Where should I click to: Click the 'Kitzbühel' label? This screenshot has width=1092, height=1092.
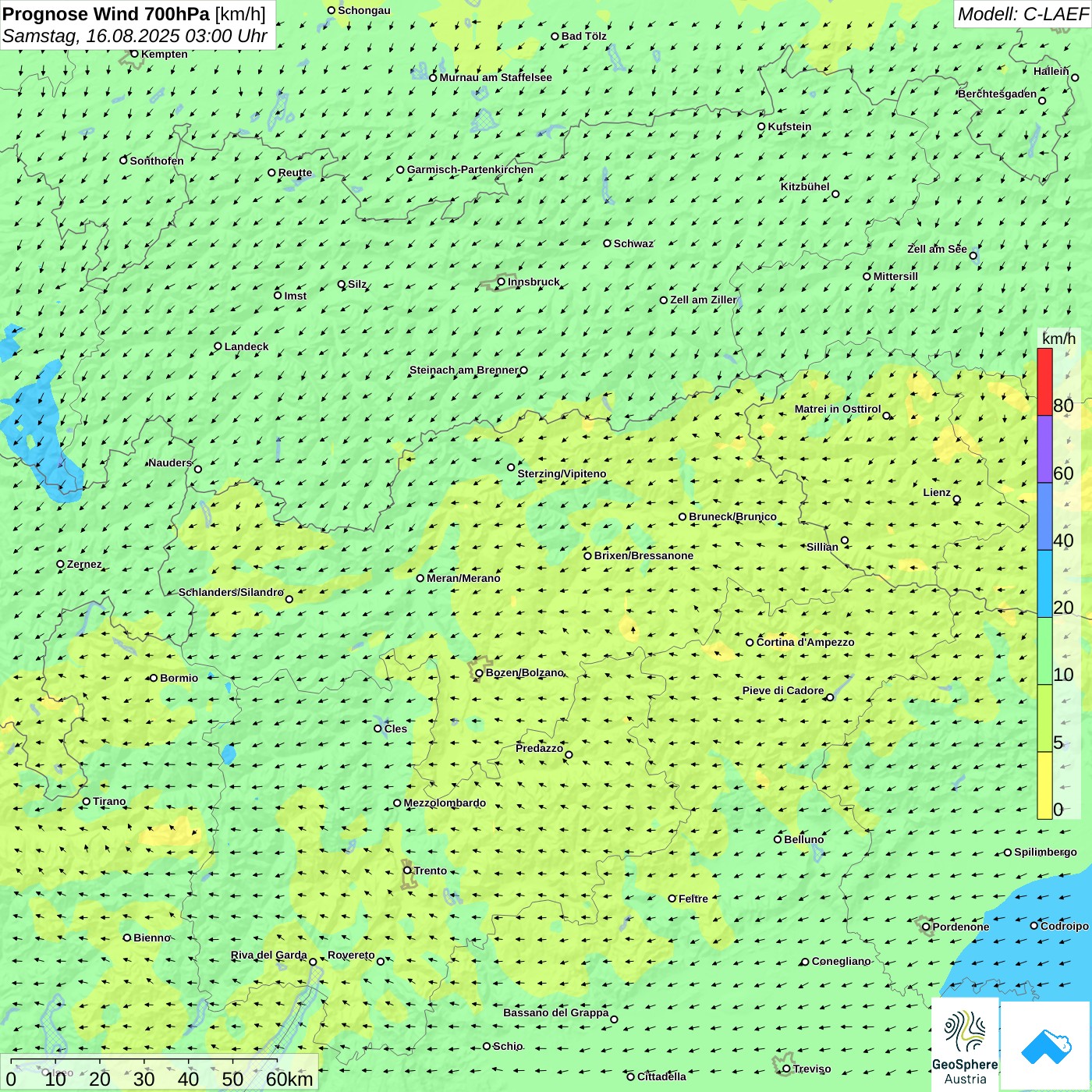805,186
